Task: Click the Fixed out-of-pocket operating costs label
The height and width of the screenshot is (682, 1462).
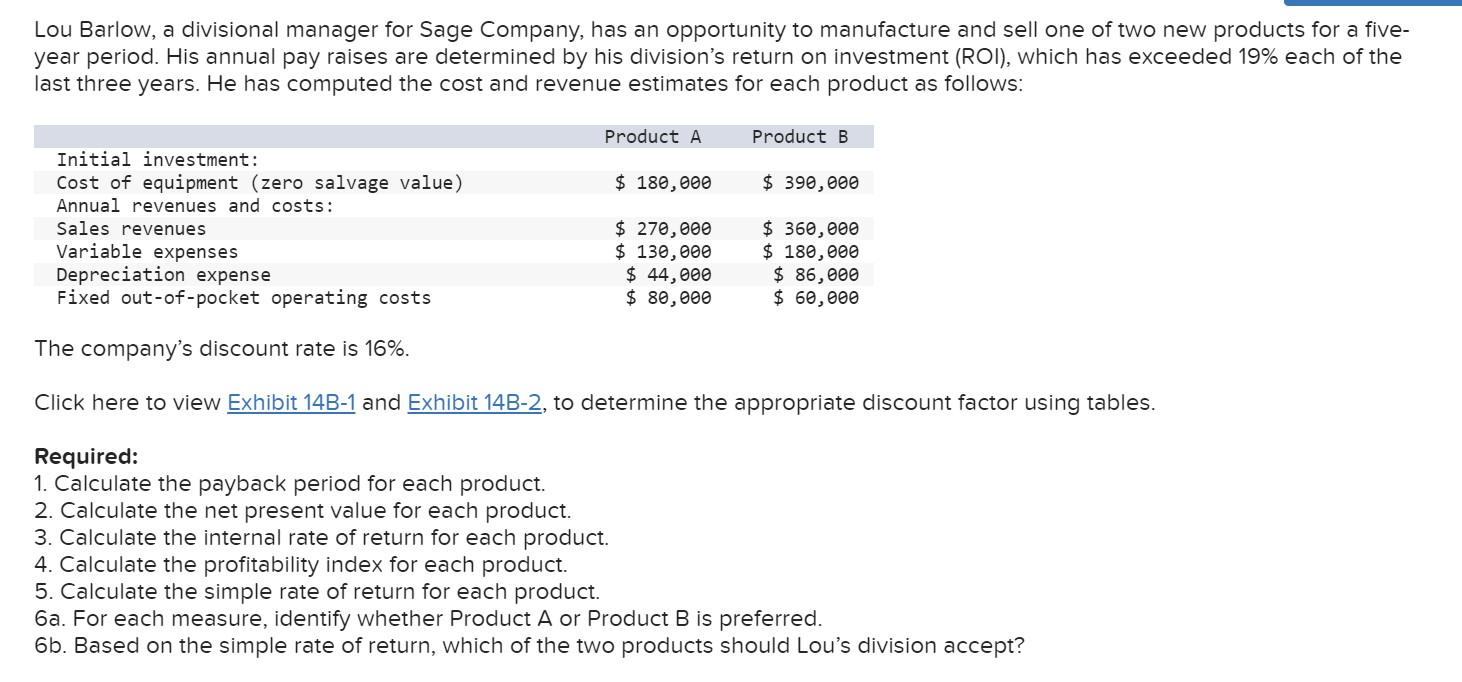Action: click(x=243, y=298)
